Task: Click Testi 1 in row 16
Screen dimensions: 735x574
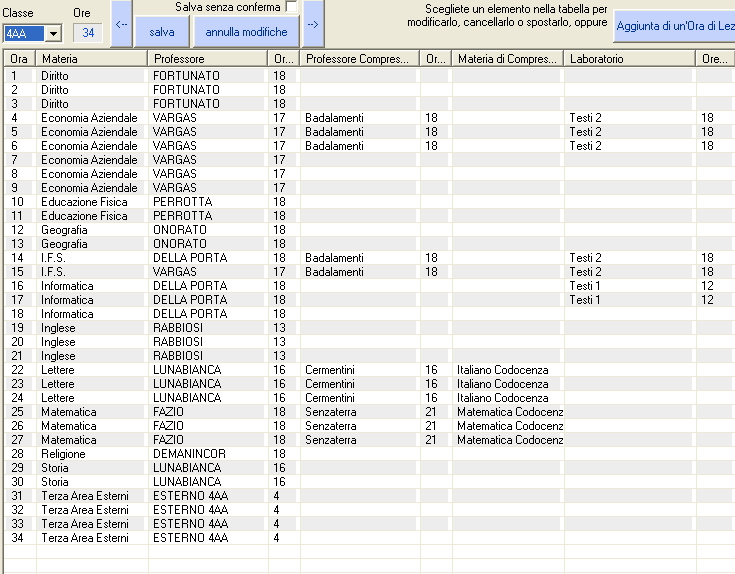Action: (585, 286)
